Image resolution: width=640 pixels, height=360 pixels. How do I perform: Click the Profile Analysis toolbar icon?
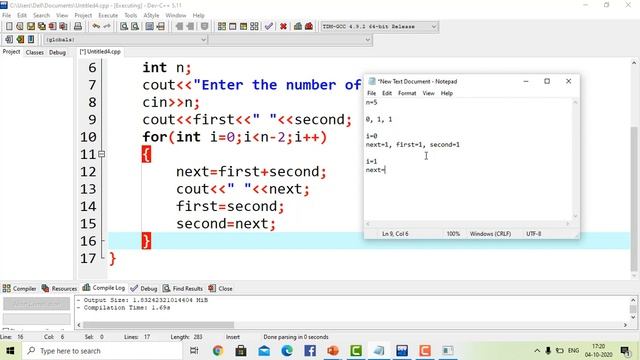click(x=298, y=27)
